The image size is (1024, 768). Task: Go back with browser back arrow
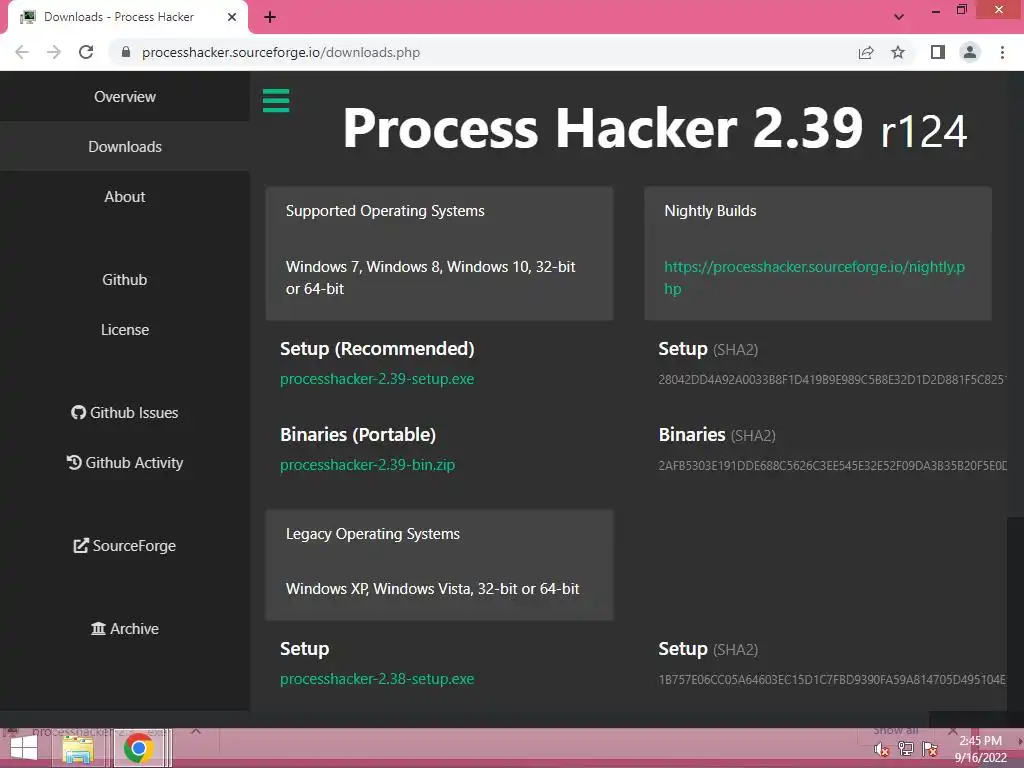click(22, 52)
